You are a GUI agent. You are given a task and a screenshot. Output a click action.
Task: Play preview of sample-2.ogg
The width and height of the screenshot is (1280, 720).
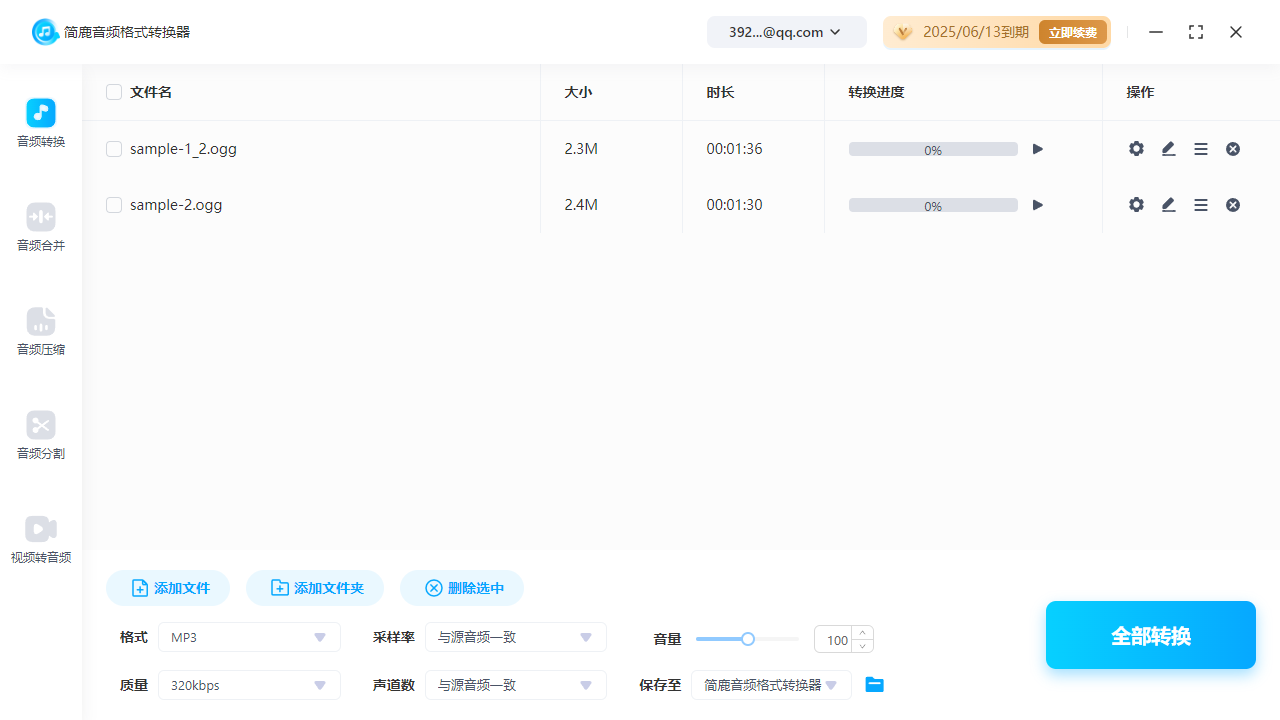pyautogui.click(x=1037, y=204)
